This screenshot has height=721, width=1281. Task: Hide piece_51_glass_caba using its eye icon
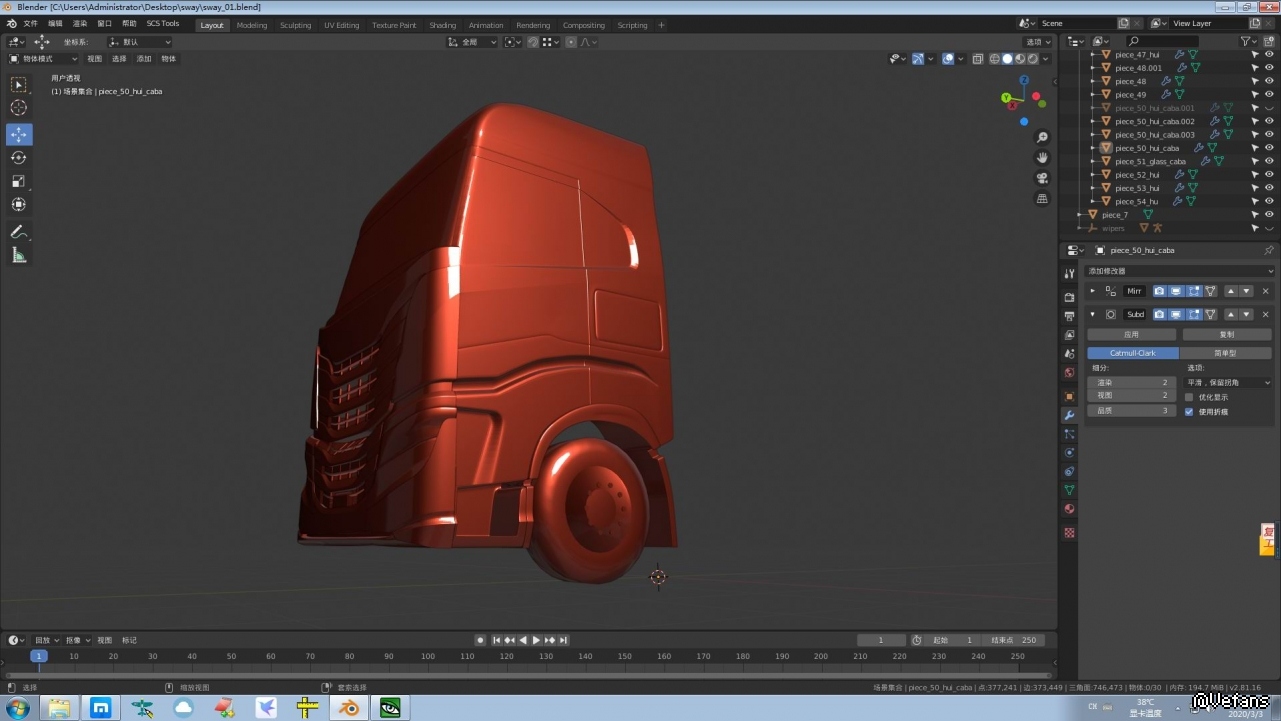pyautogui.click(x=1269, y=161)
